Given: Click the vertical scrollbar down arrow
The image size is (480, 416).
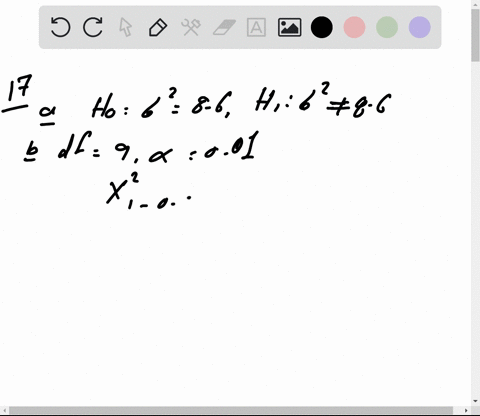Looking at the screenshot, I should (x=475, y=401).
